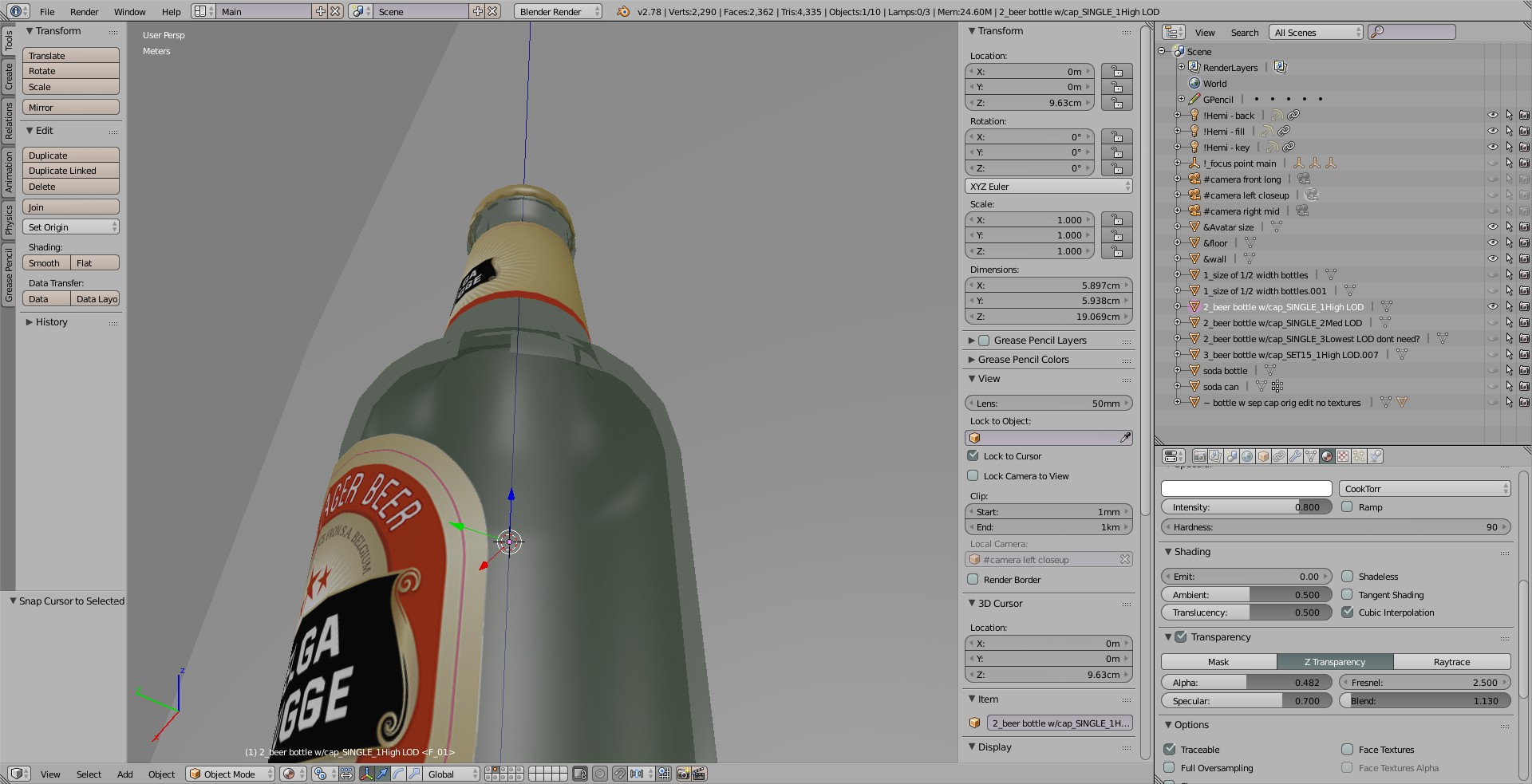Open the Window menu
Screen dimensions: 1532x784
[129, 12]
